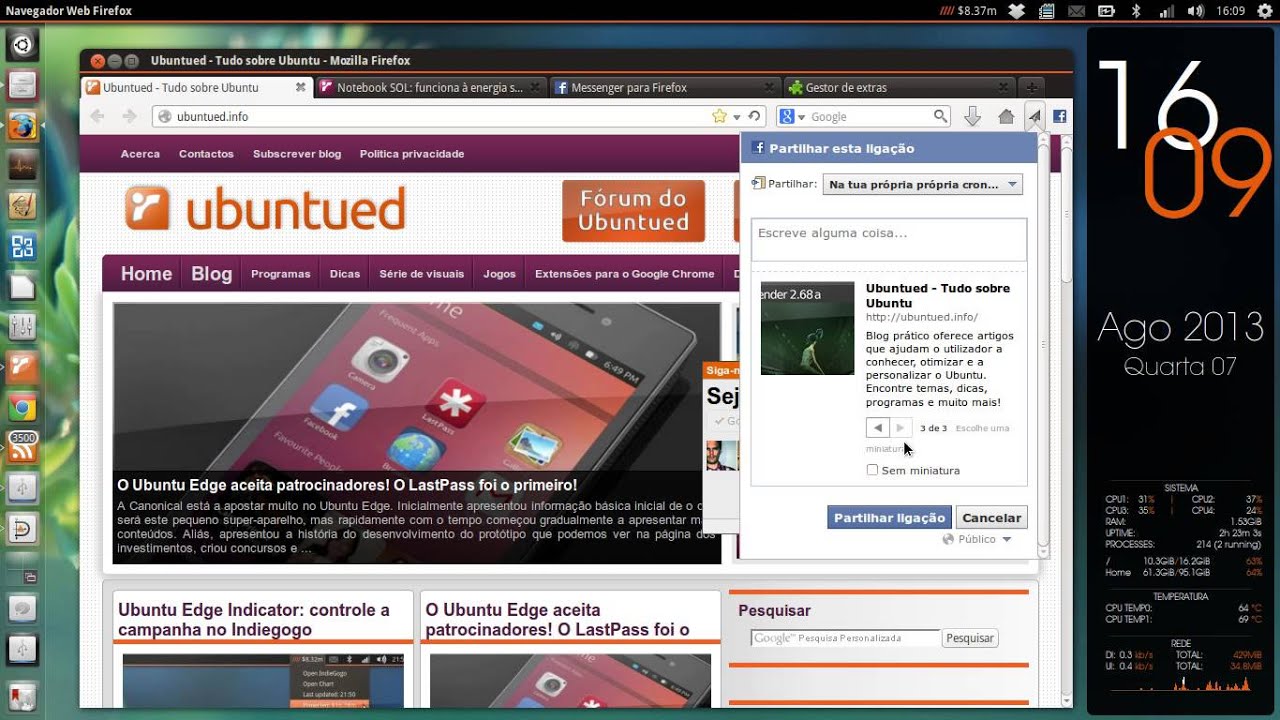Open 'Extensões para o Google Chrome' menu
This screenshot has height=720, width=1280.
click(x=624, y=274)
